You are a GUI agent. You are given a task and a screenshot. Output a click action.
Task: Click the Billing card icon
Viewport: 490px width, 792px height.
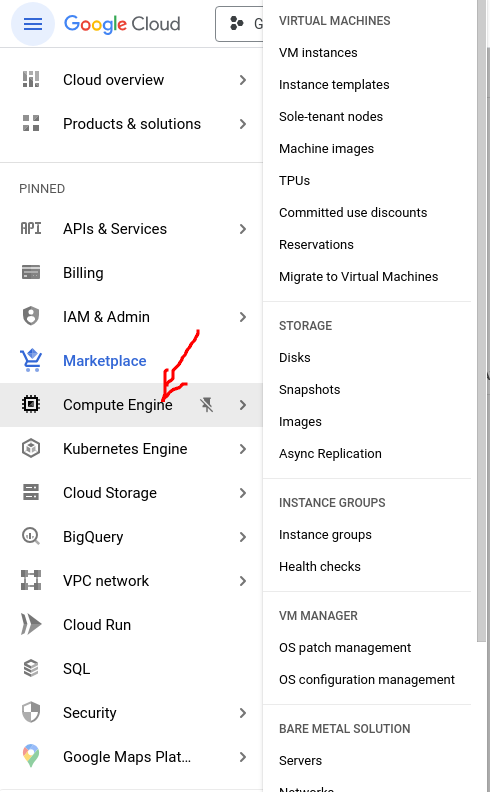[31, 272]
